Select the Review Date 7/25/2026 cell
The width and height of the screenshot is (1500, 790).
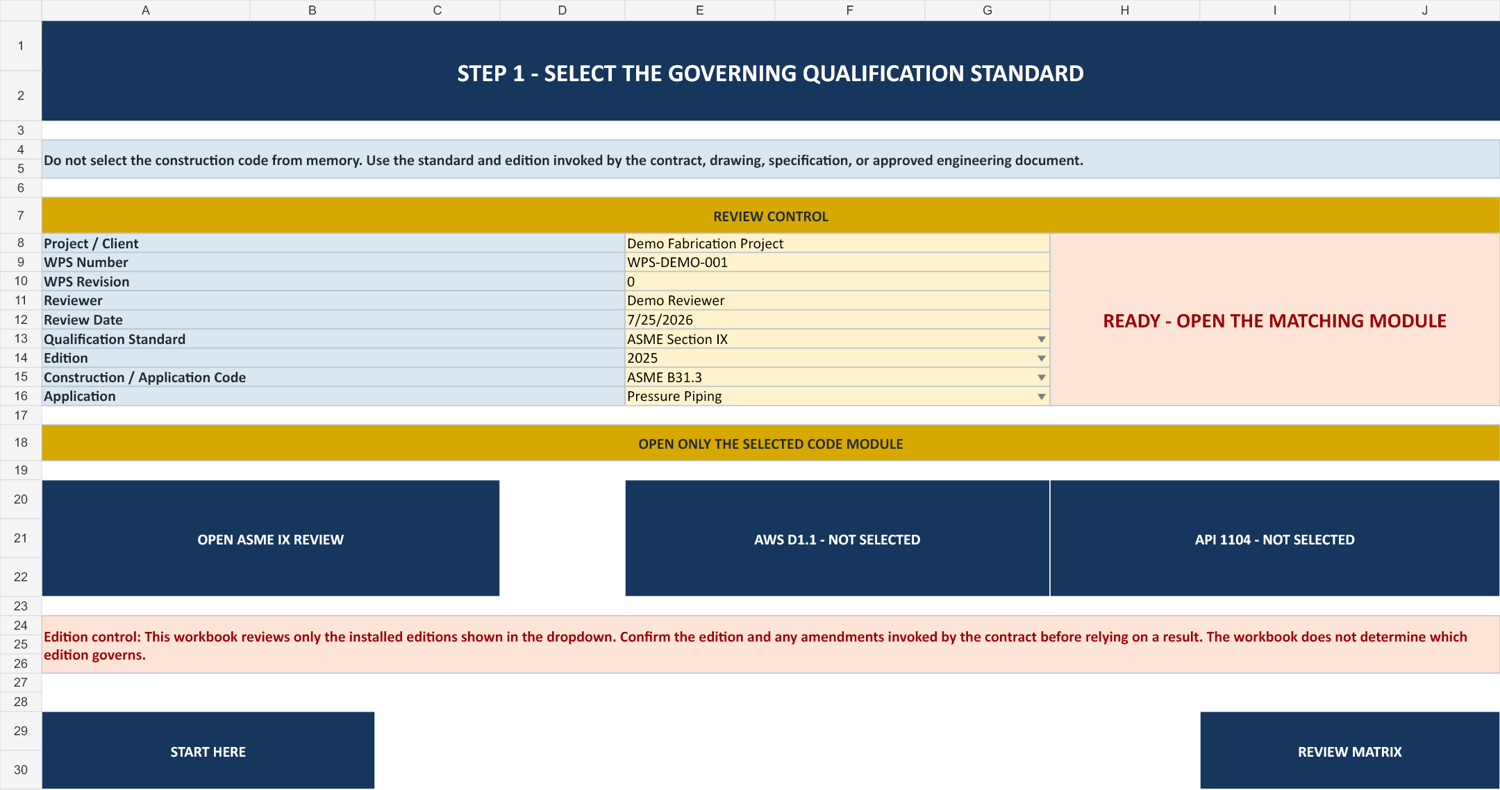837,320
